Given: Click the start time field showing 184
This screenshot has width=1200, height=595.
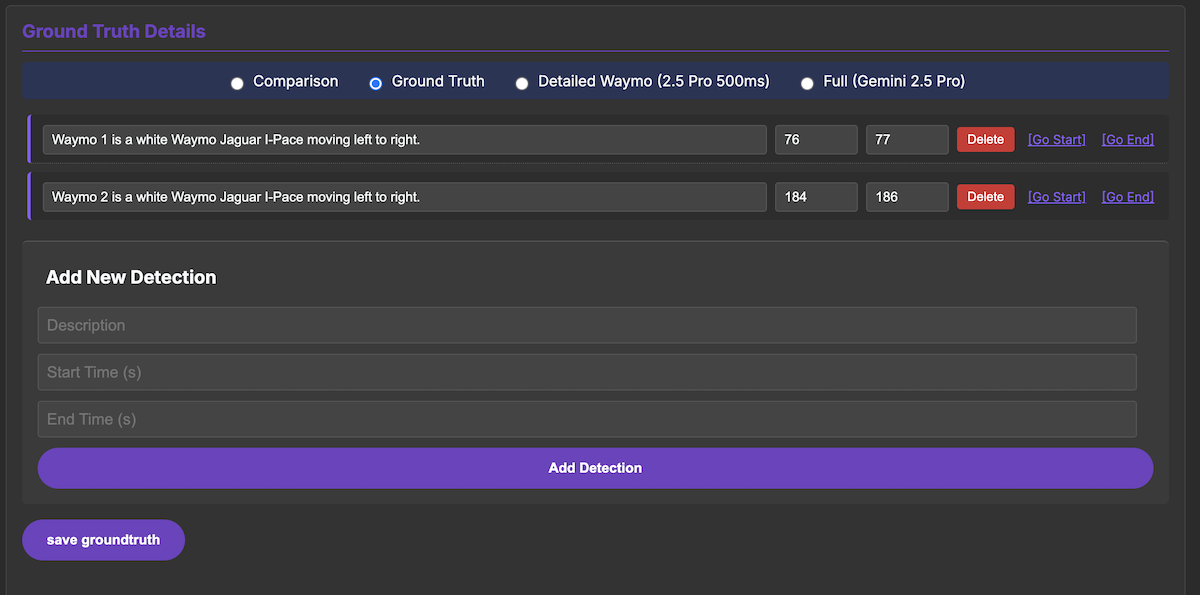Looking at the screenshot, I should (x=816, y=197).
